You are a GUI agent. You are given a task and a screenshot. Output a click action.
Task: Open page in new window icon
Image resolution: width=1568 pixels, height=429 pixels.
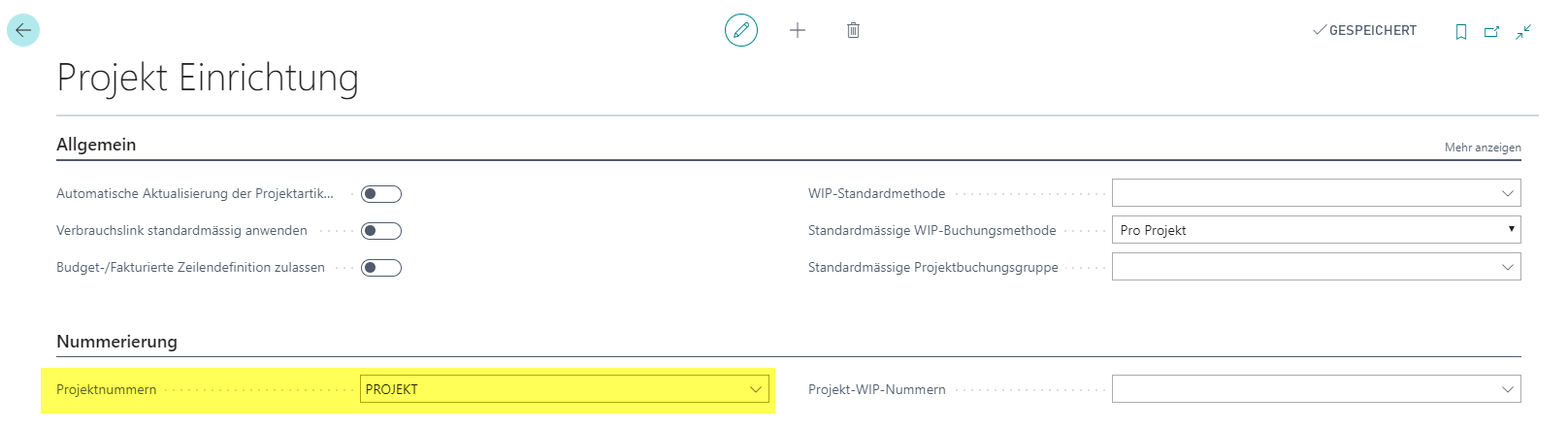1492,32
